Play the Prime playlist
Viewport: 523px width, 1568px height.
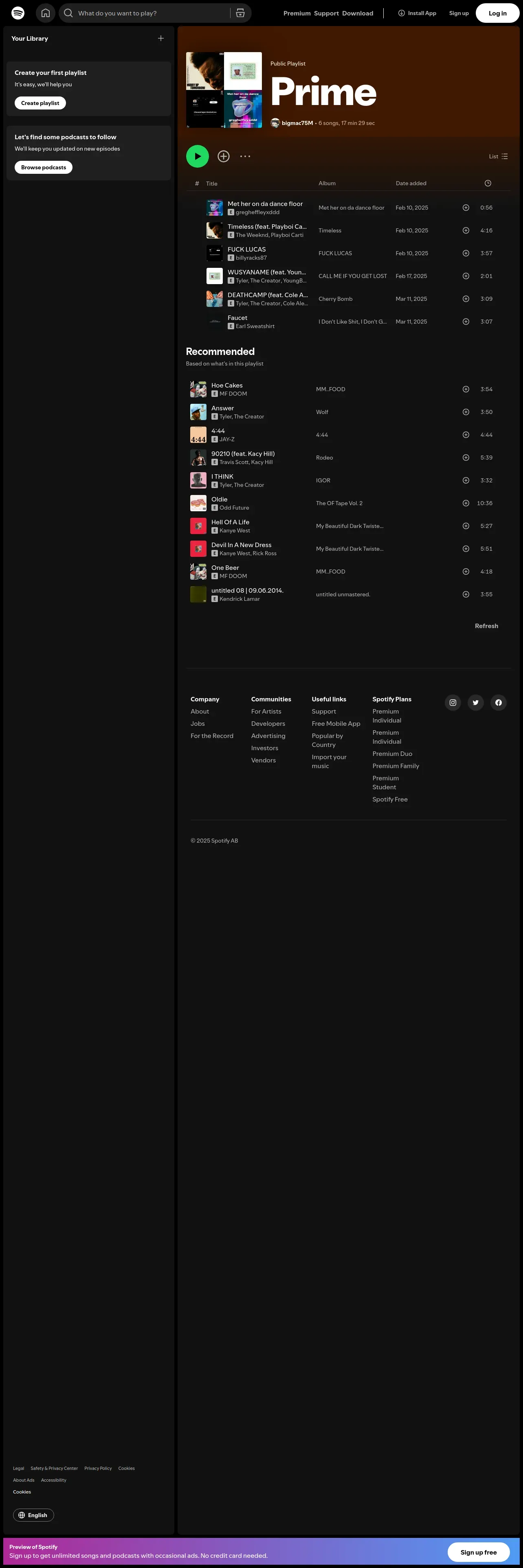tap(197, 156)
